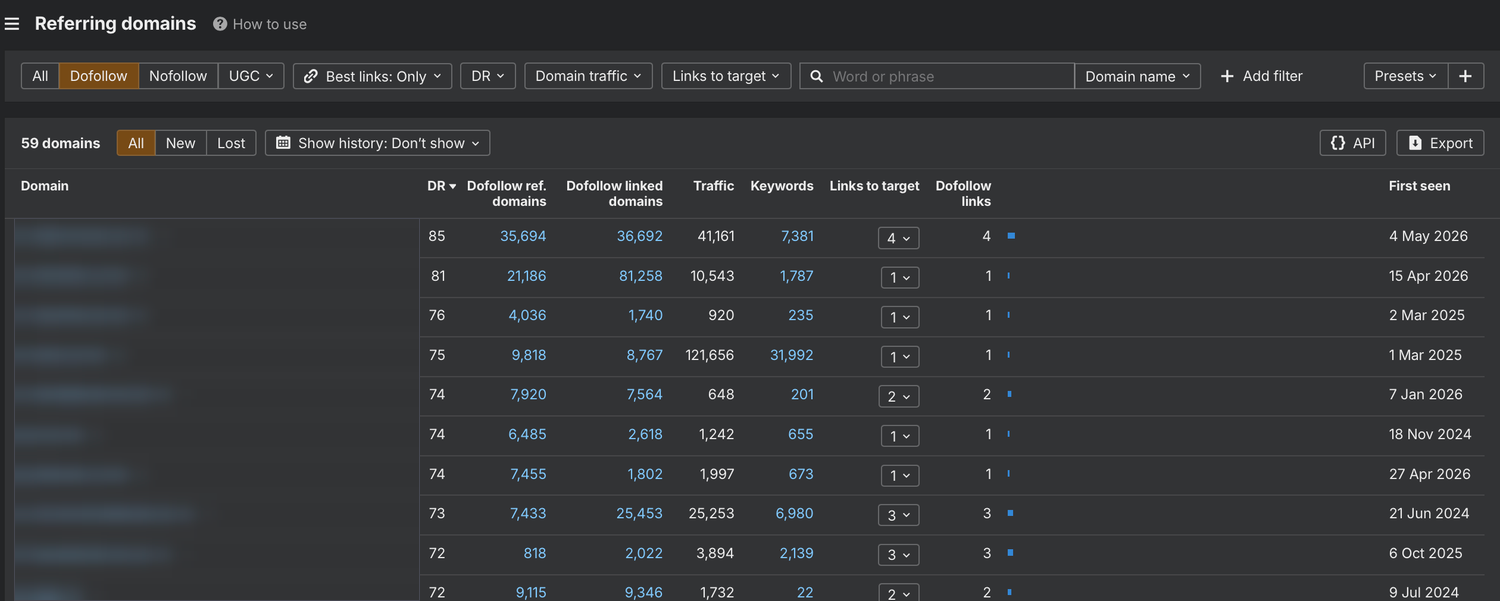Click the DR column sort arrow
The height and width of the screenshot is (601, 1500).
pos(453,186)
